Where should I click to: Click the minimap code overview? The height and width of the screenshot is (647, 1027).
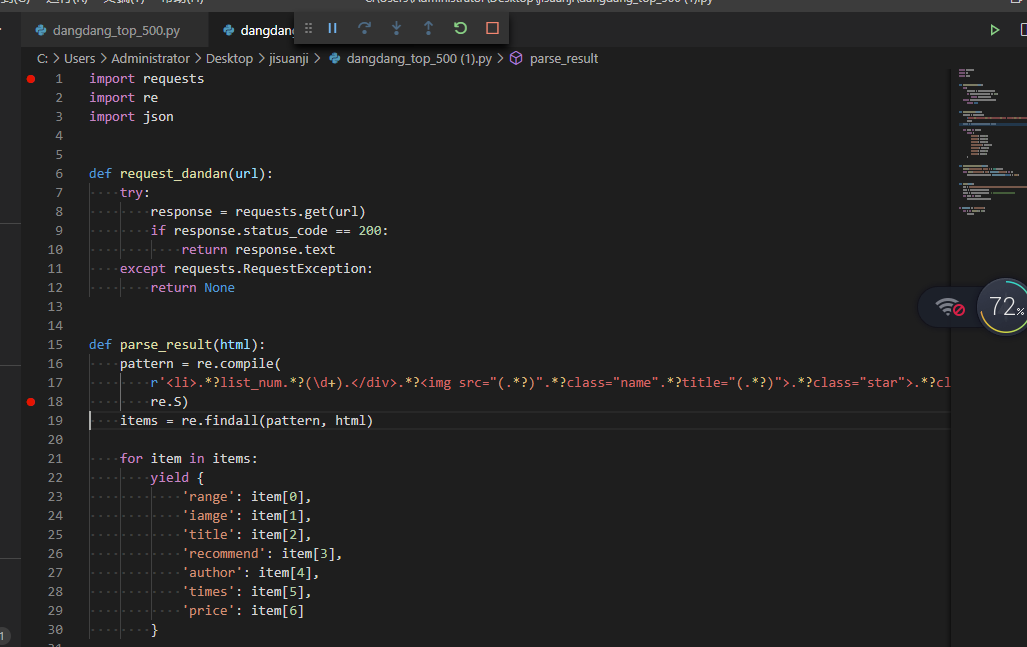tap(990, 141)
